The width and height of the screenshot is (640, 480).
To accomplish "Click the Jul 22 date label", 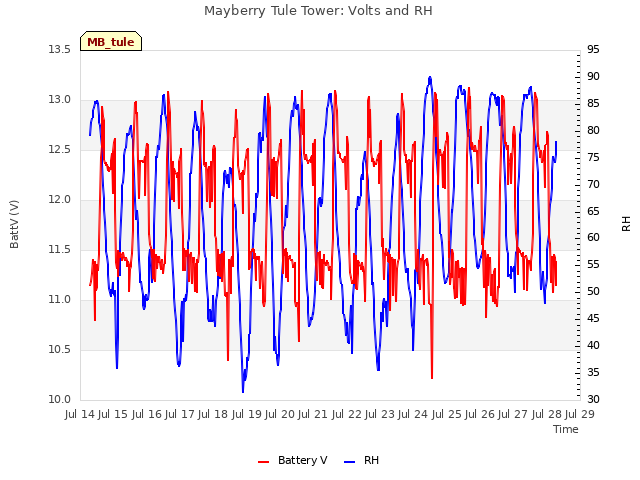I will (346, 414).
